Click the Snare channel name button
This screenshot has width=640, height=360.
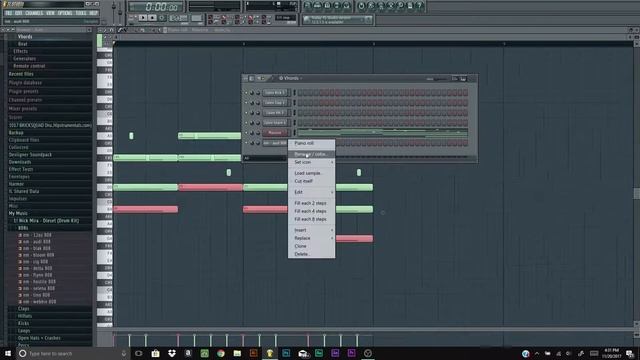click(275, 123)
